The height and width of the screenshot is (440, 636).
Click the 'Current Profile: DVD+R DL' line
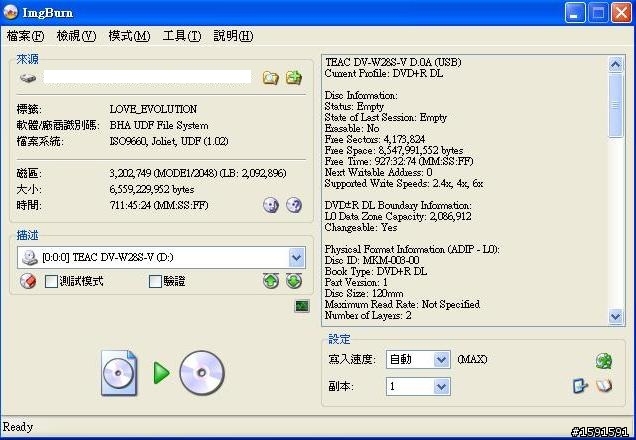[x=384, y=73]
